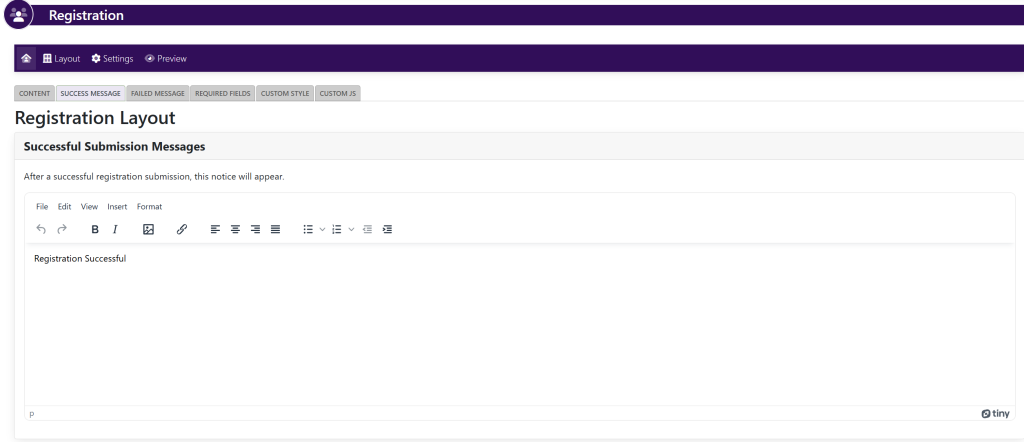This screenshot has width=1024, height=442.
Task: Increase indent of the paragraph
Action: (x=387, y=229)
